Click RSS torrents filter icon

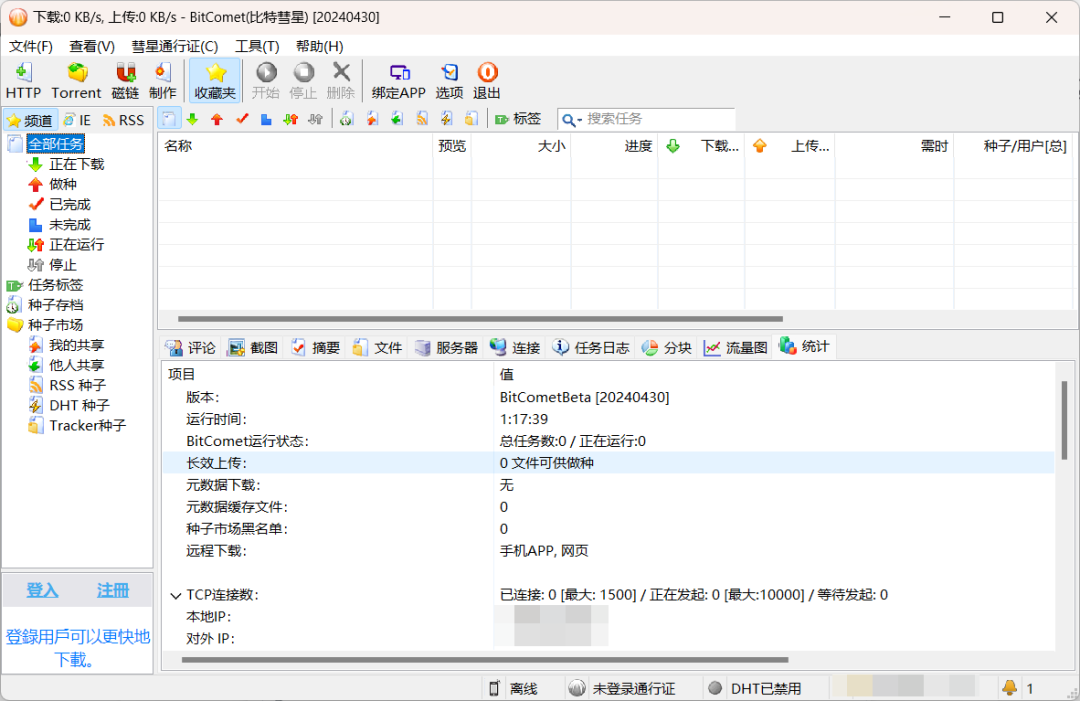click(422, 119)
